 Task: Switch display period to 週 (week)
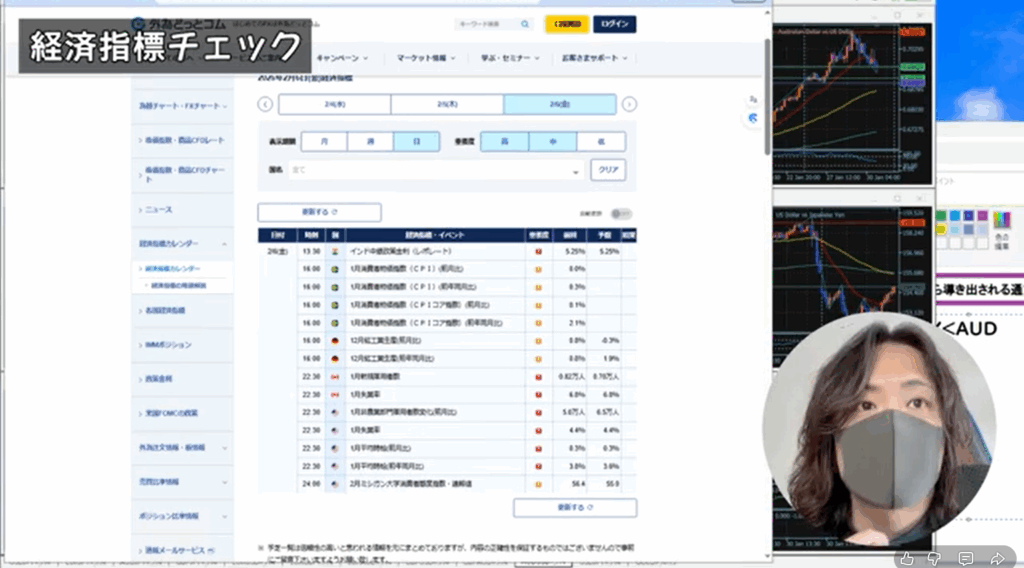click(x=370, y=142)
